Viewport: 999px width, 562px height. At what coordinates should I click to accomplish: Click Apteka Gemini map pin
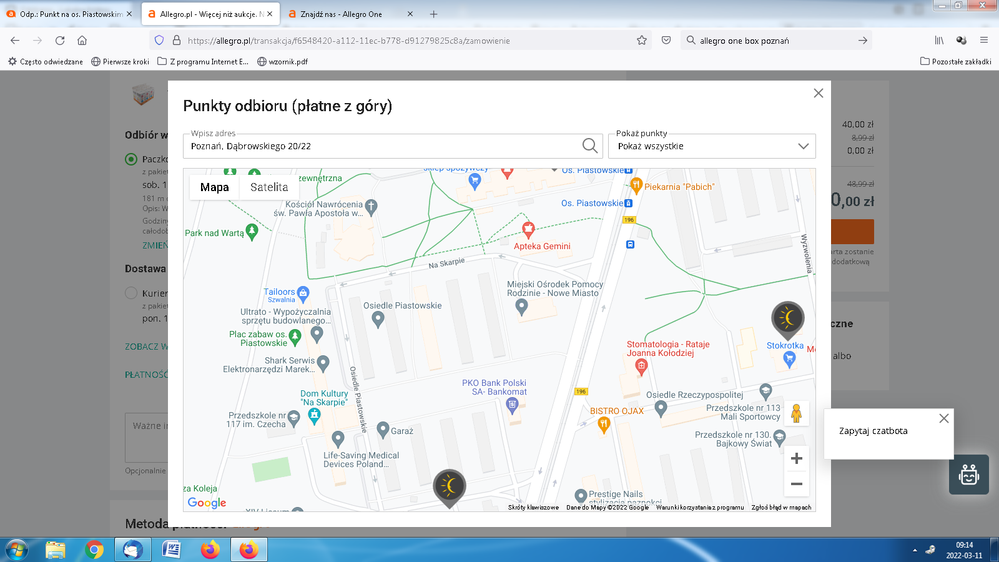click(528, 229)
